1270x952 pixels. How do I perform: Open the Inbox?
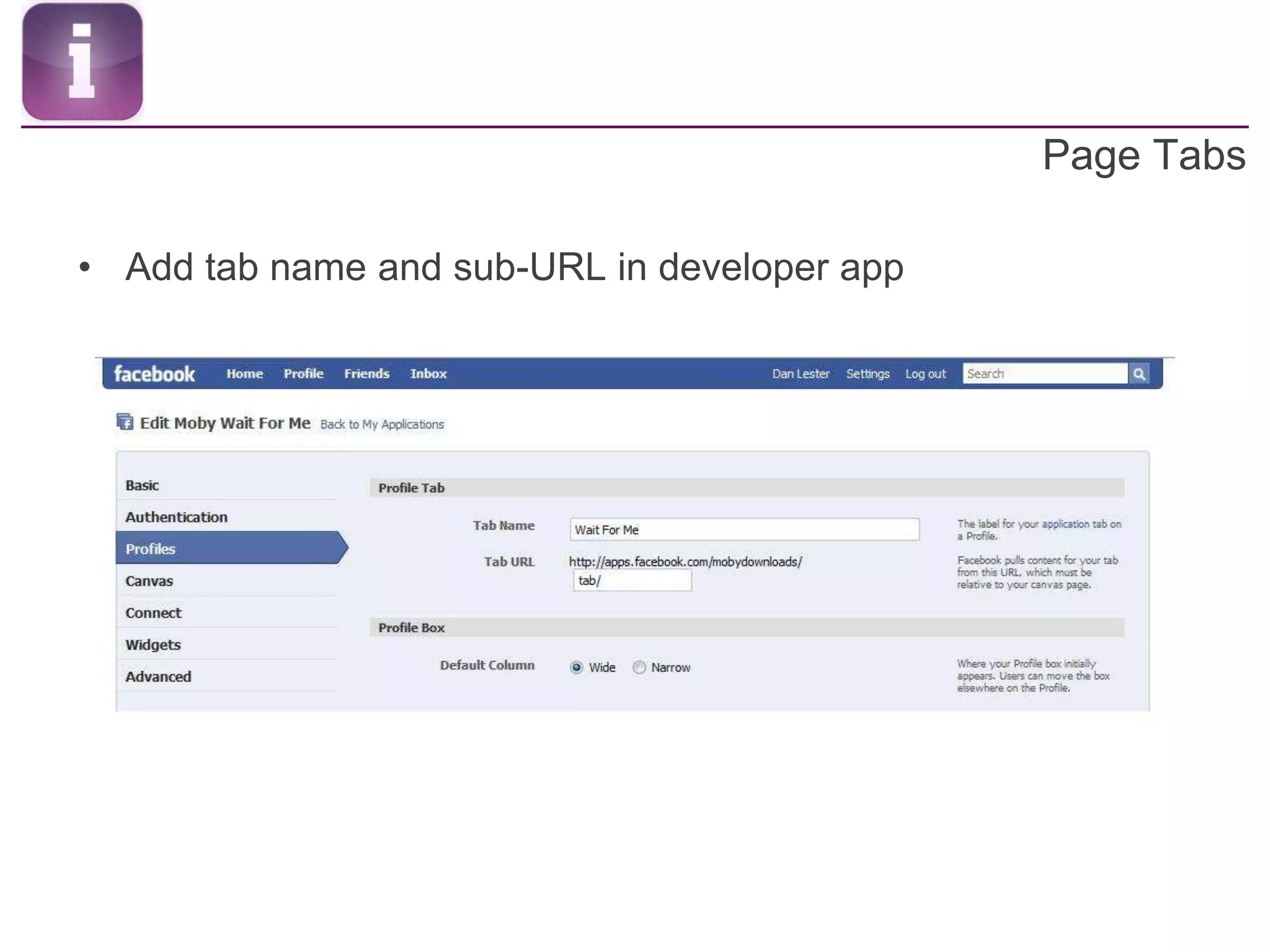coord(428,374)
